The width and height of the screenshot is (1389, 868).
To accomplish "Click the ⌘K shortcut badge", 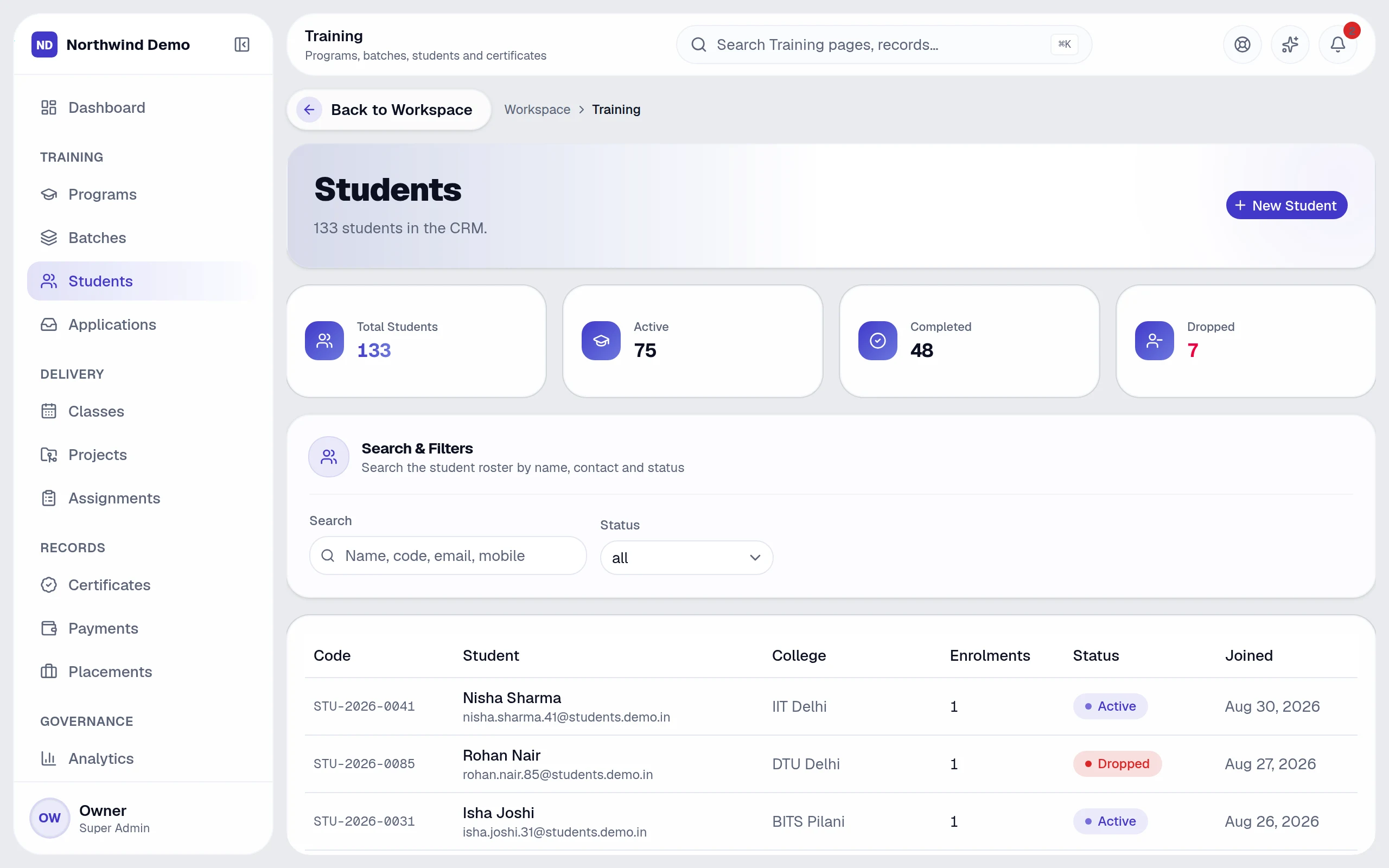I will tap(1064, 44).
